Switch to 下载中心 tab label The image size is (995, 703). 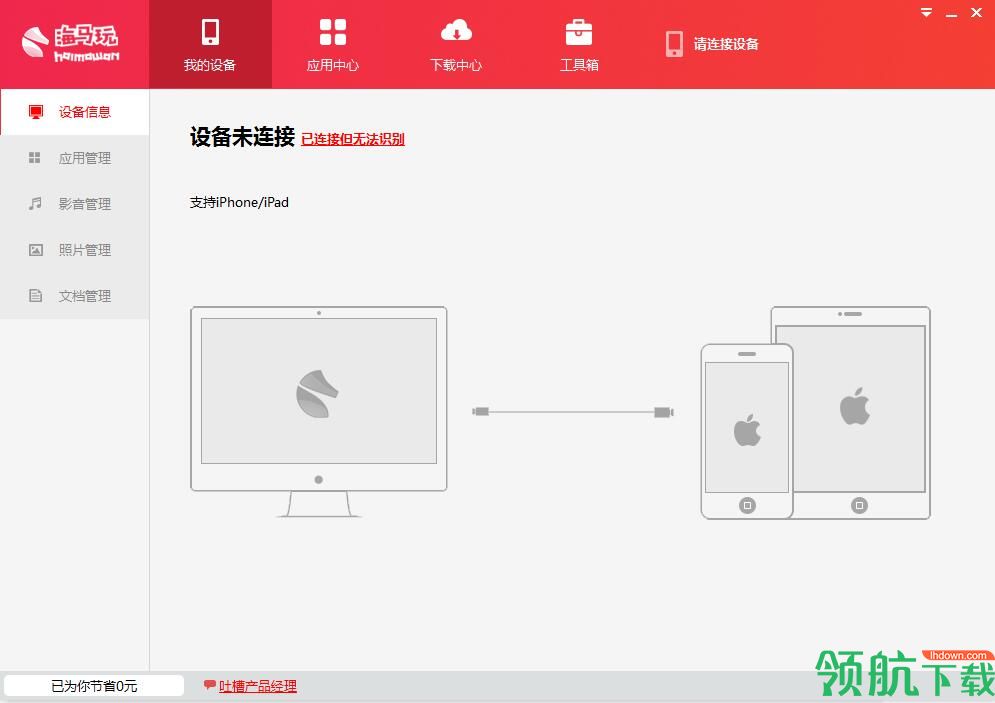click(456, 65)
